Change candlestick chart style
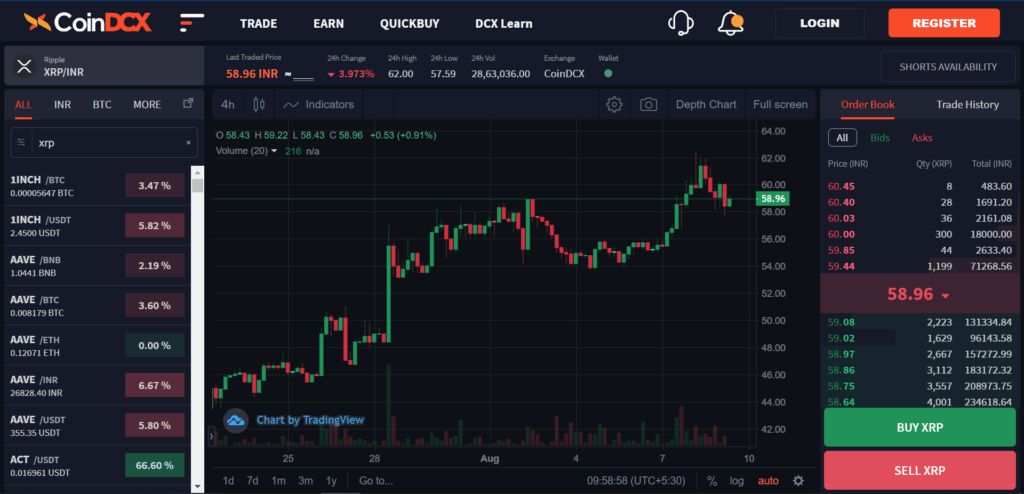The width and height of the screenshot is (1024, 494). 259,105
